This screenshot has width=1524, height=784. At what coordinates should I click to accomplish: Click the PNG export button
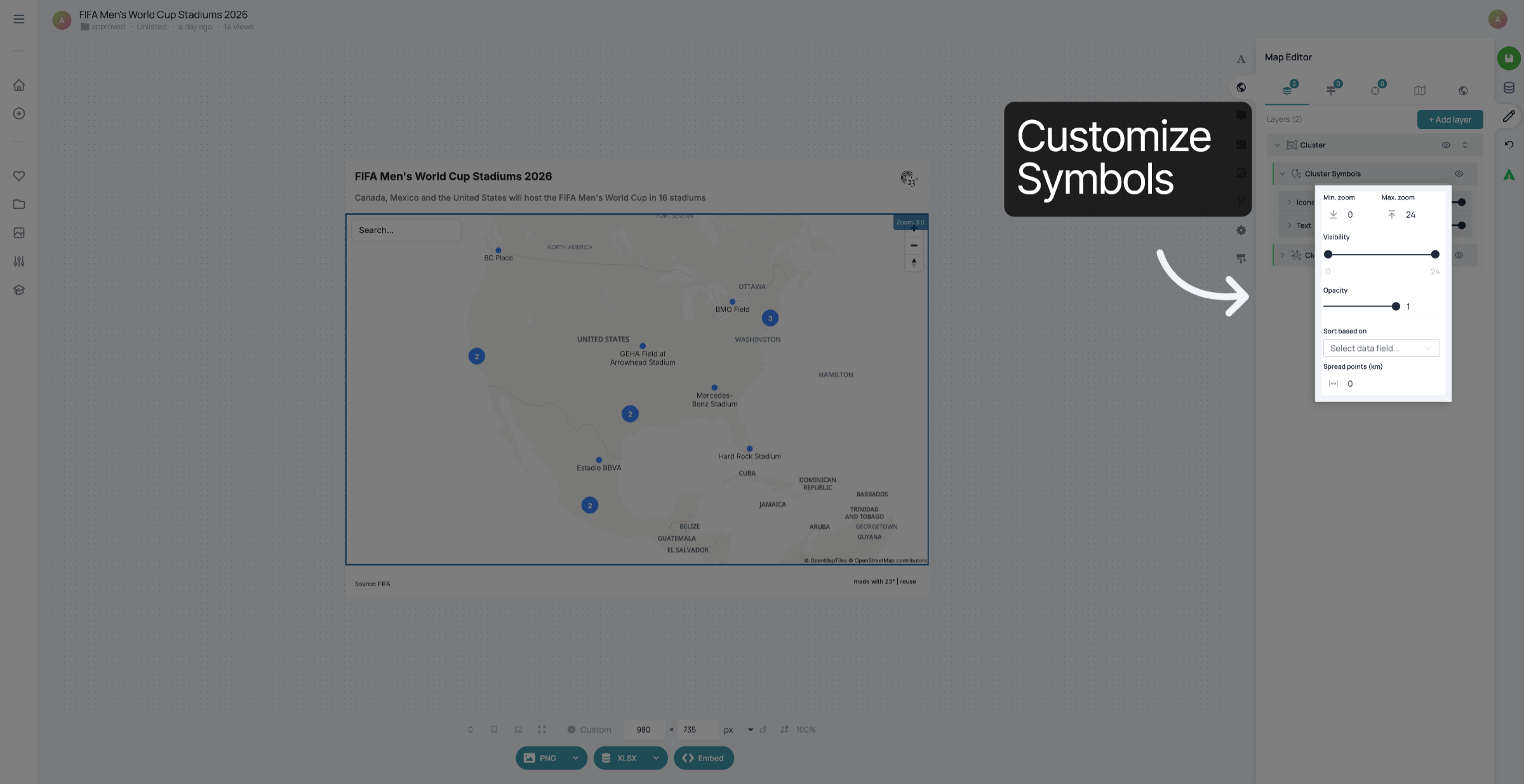(x=541, y=758)
